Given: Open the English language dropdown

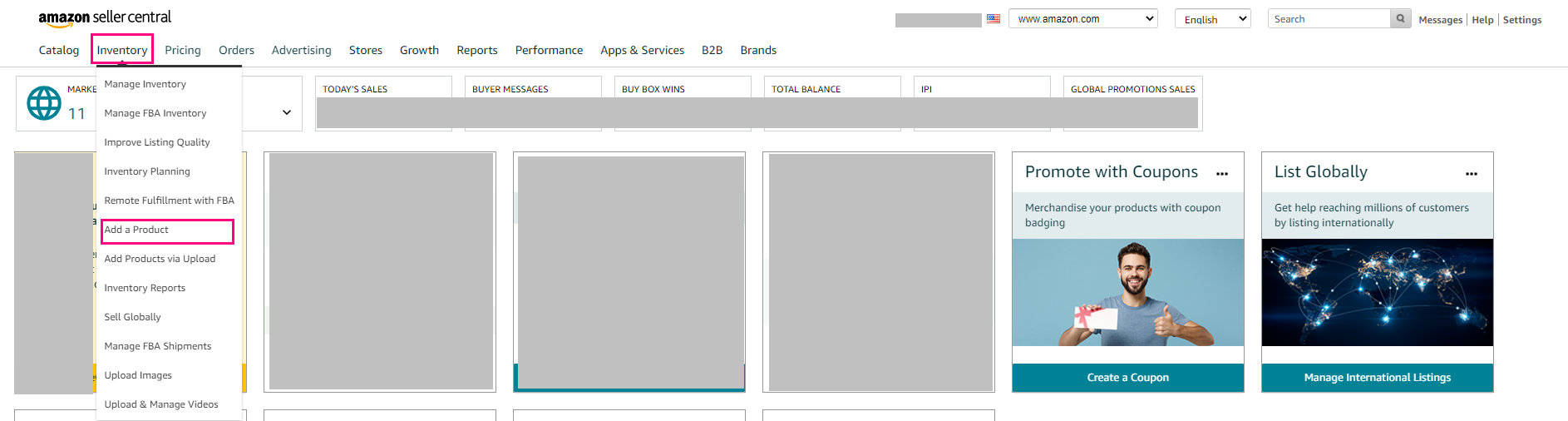Looking at the screenshot, I should coord(1213,18).
